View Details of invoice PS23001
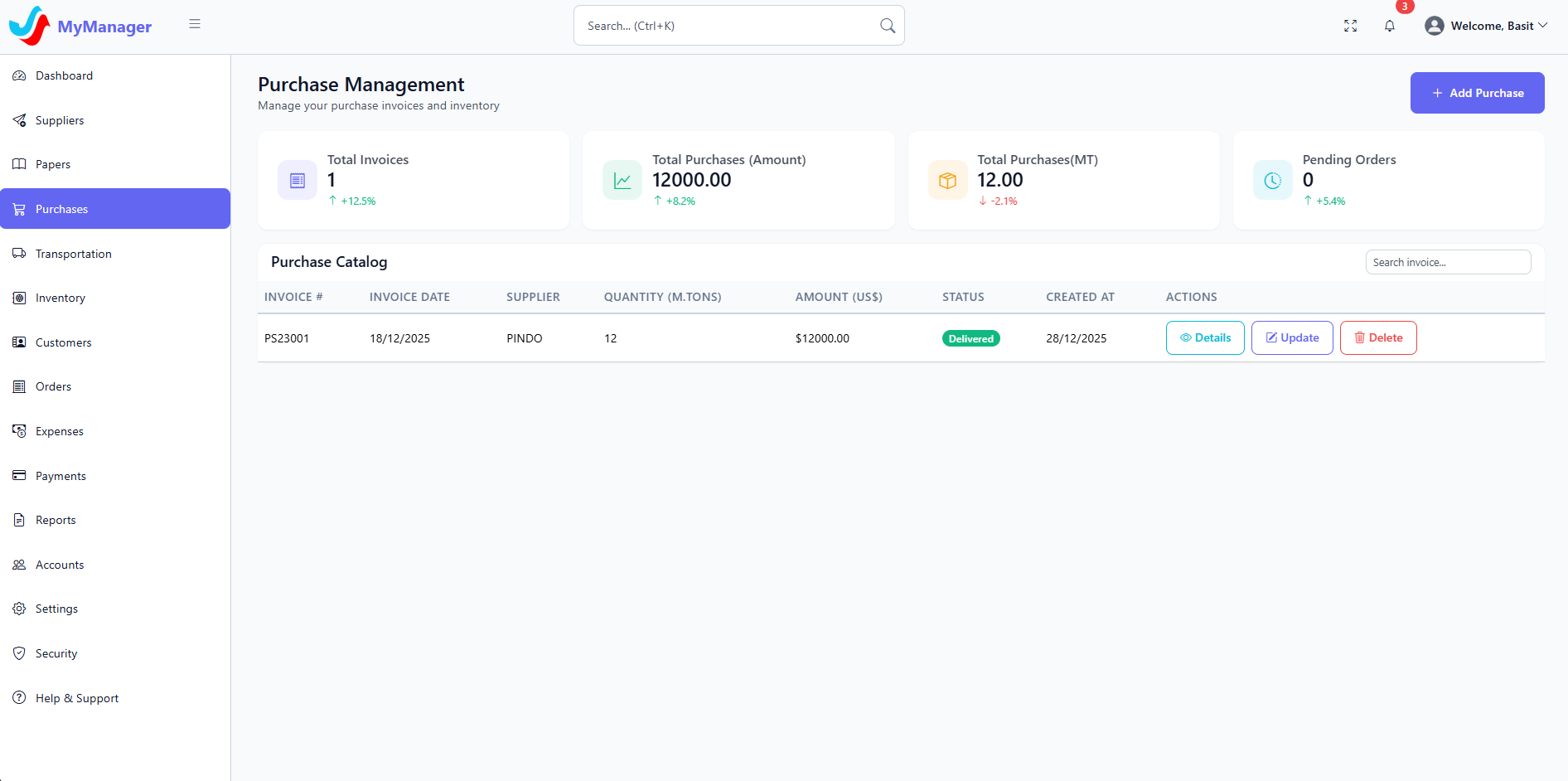1568x781 pixels. [x=1205, y=337]
